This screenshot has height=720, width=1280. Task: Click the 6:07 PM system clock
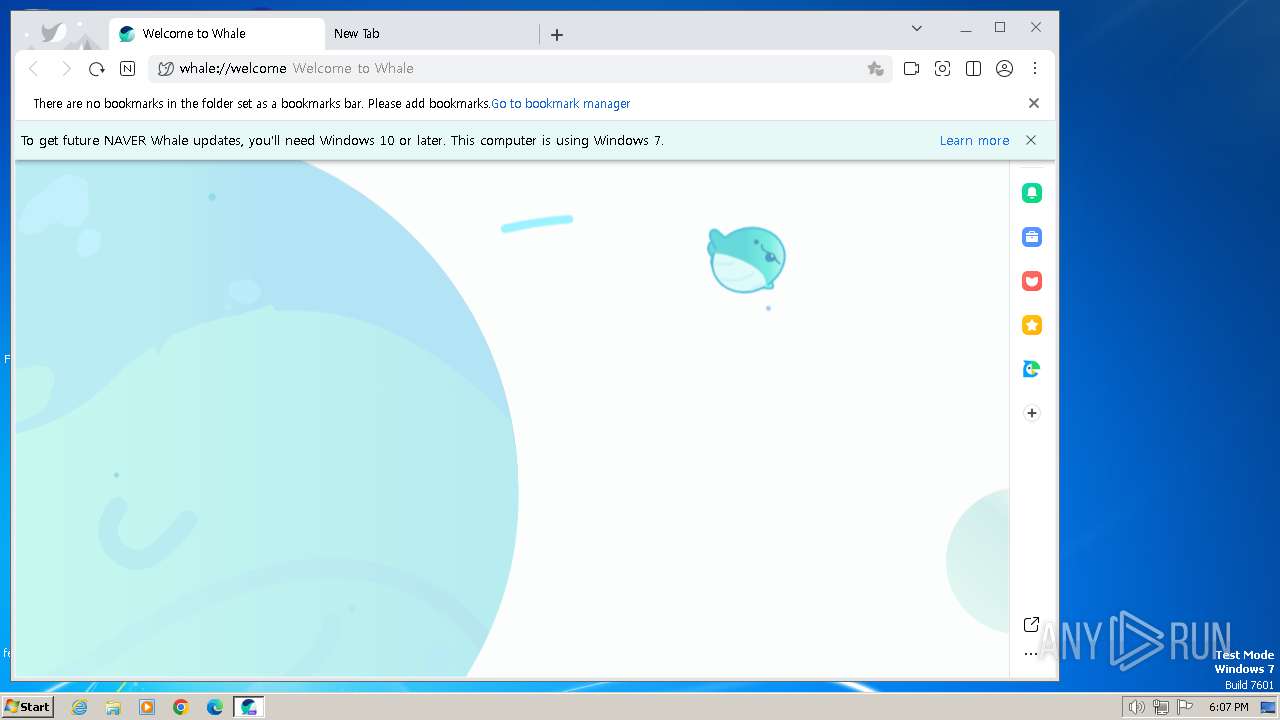[x=1228, y=707]
